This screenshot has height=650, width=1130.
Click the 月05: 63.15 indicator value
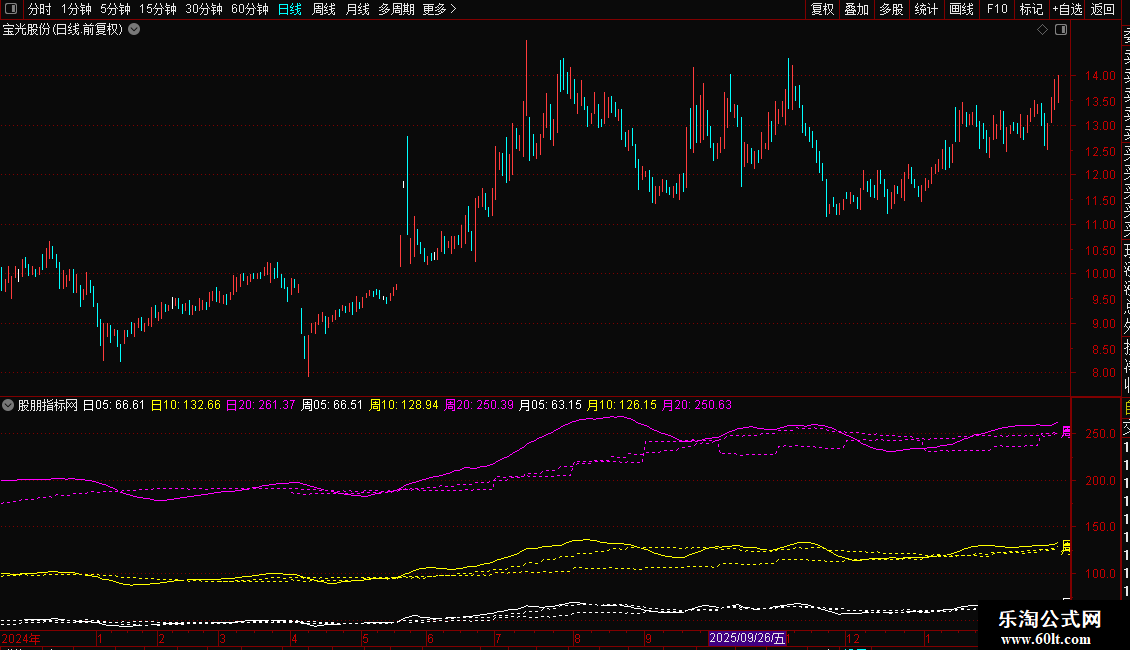coord(550,405)
